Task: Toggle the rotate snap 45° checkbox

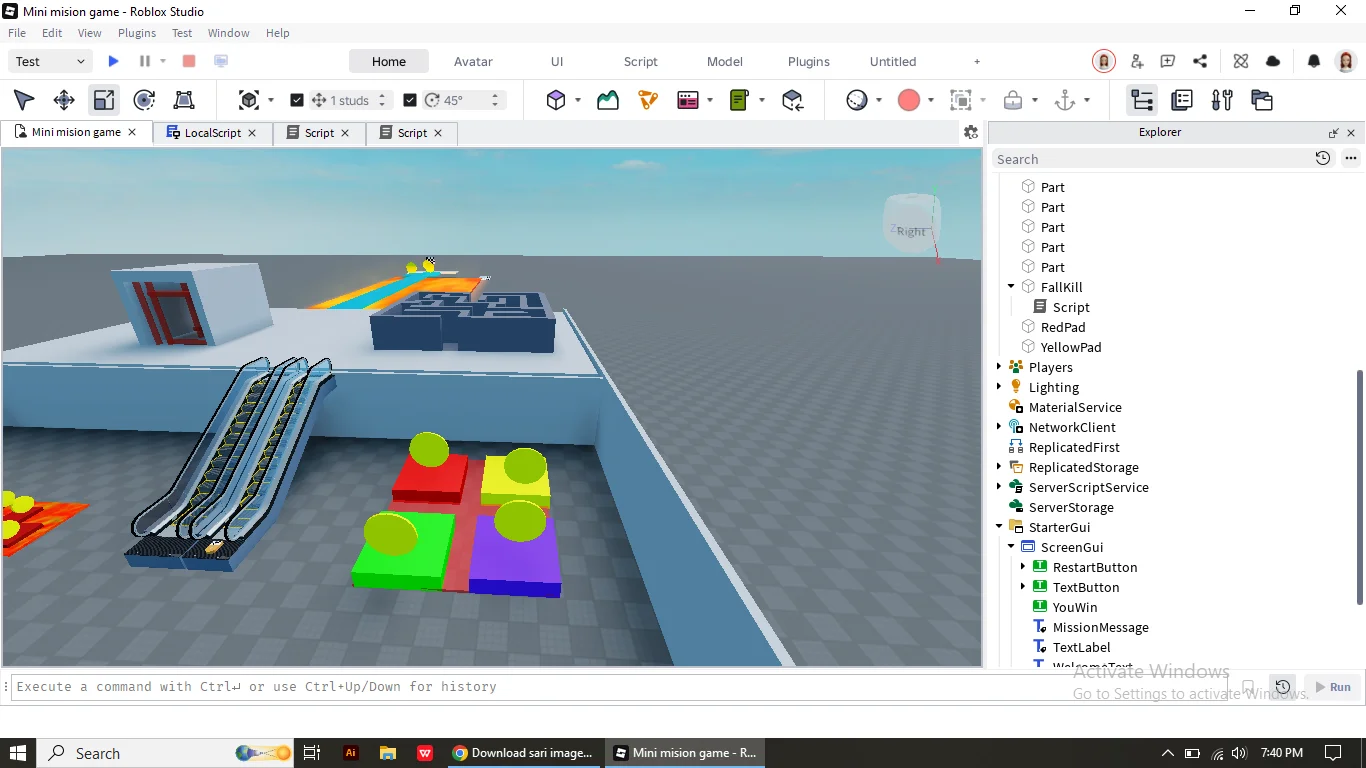Action: pos(410,100)
